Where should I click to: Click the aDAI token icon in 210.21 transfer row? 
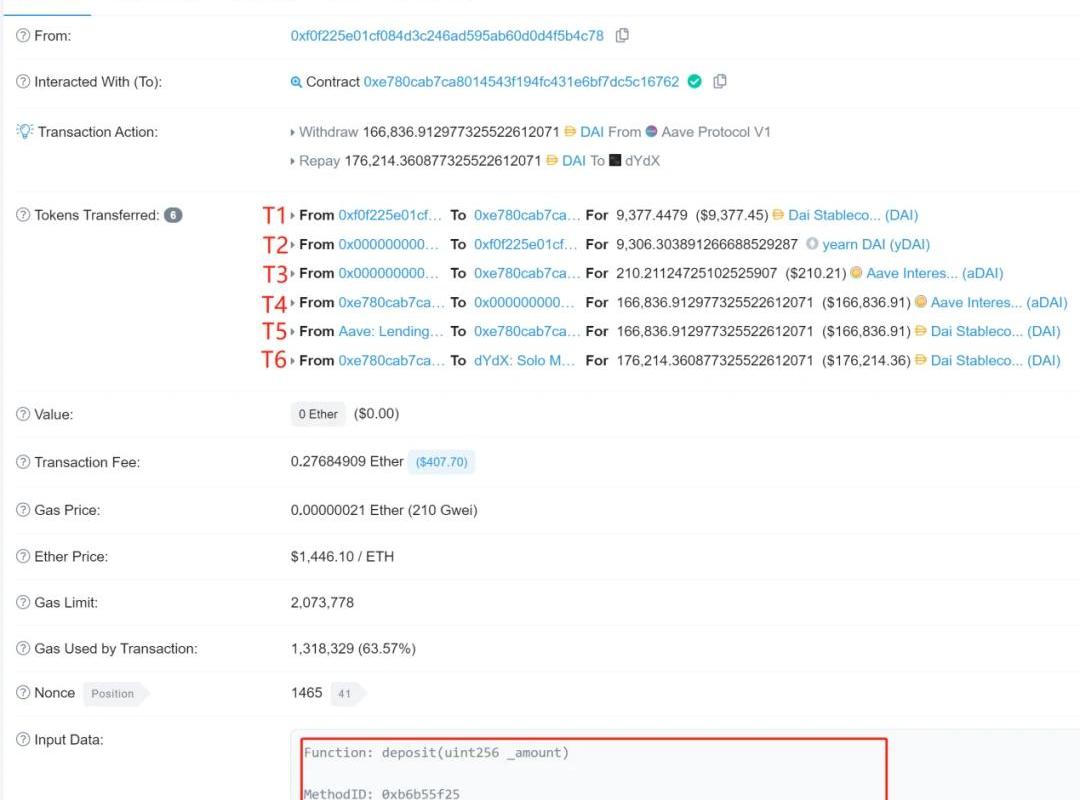coord(855,272)
